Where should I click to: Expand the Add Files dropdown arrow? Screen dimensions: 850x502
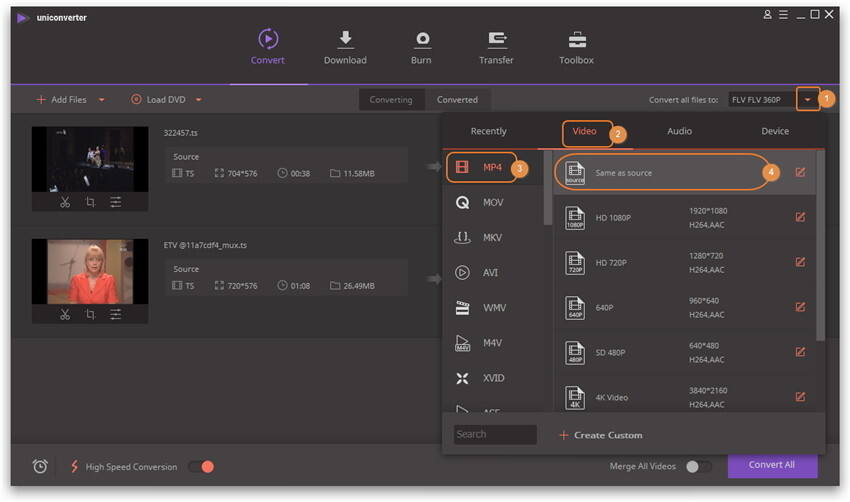pos(101,100)
